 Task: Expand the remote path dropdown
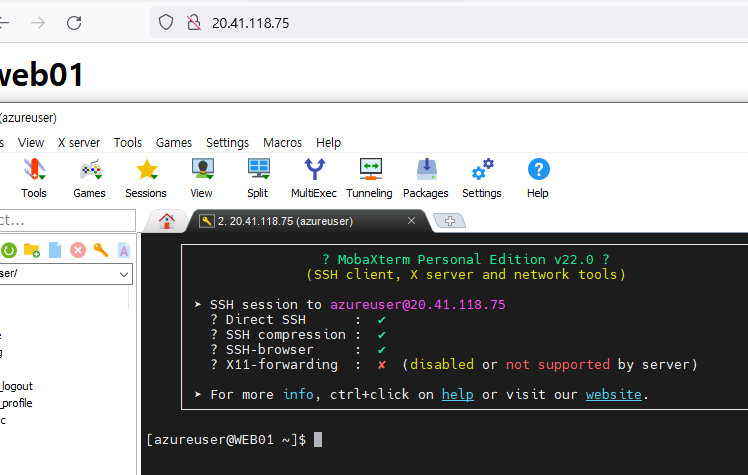[124, 274]
